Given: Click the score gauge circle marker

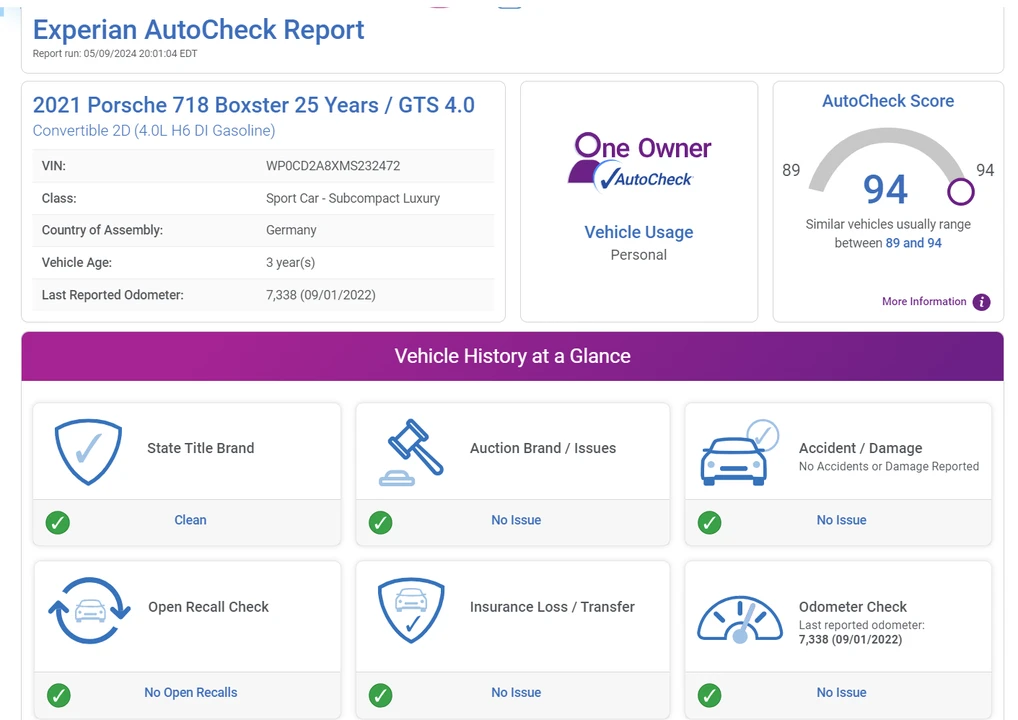Looking at the screenshot, I should point(961,192).
